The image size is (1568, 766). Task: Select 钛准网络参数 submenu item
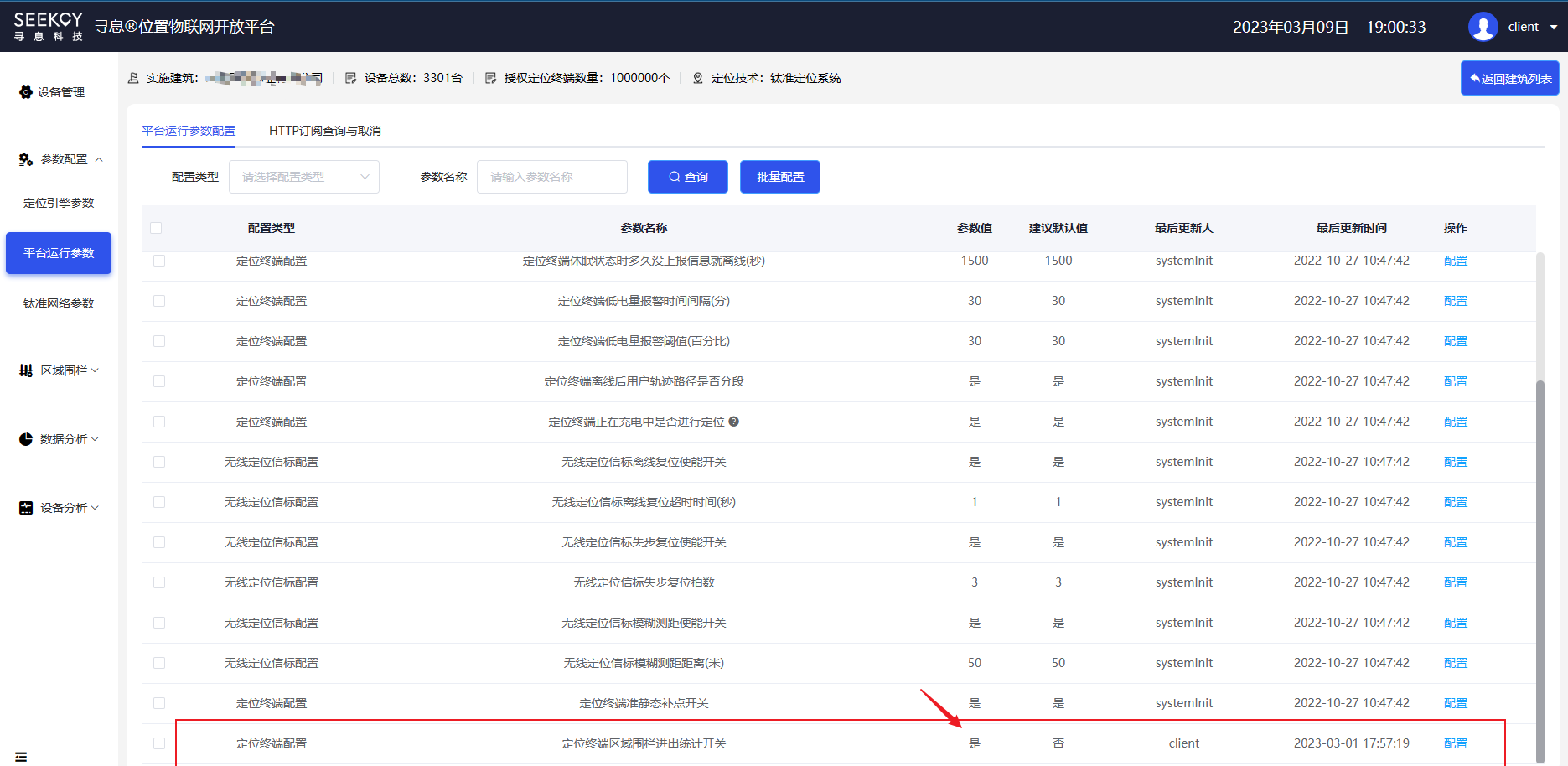[59, 303]
